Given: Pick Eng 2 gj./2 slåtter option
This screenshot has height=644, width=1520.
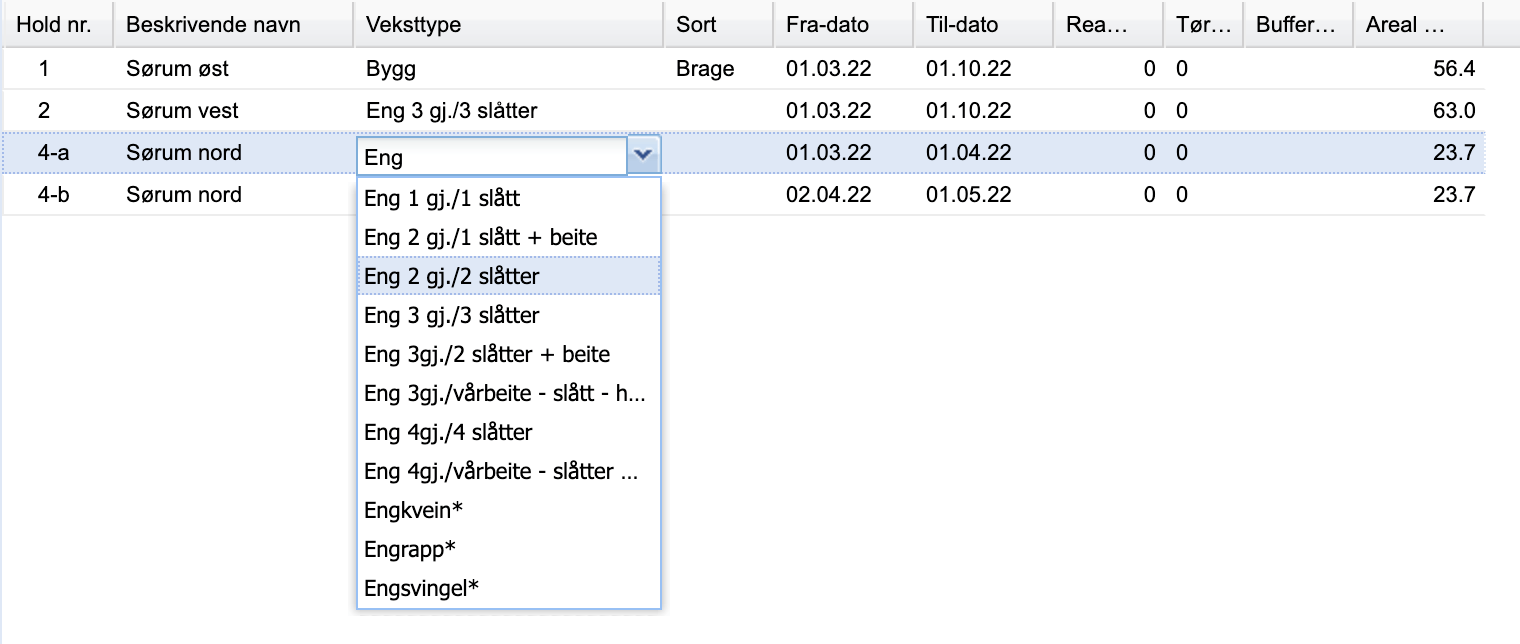Looking at the screenshot, I should pos(509,277).
